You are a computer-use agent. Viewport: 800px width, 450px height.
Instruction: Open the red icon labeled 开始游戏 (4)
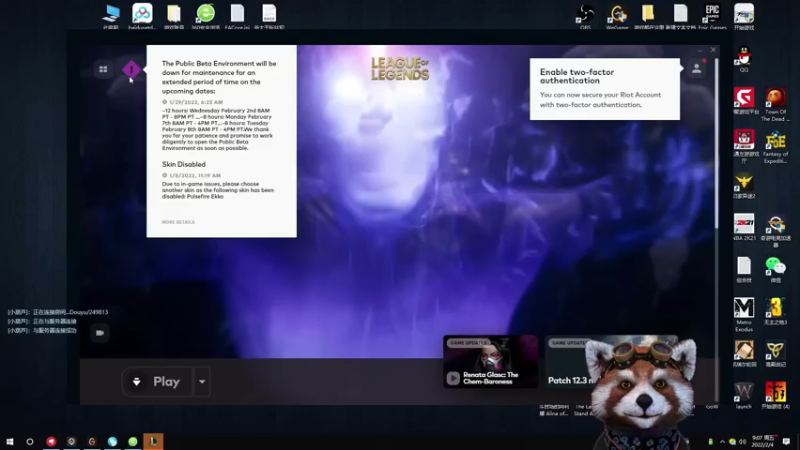click(776, 395)
